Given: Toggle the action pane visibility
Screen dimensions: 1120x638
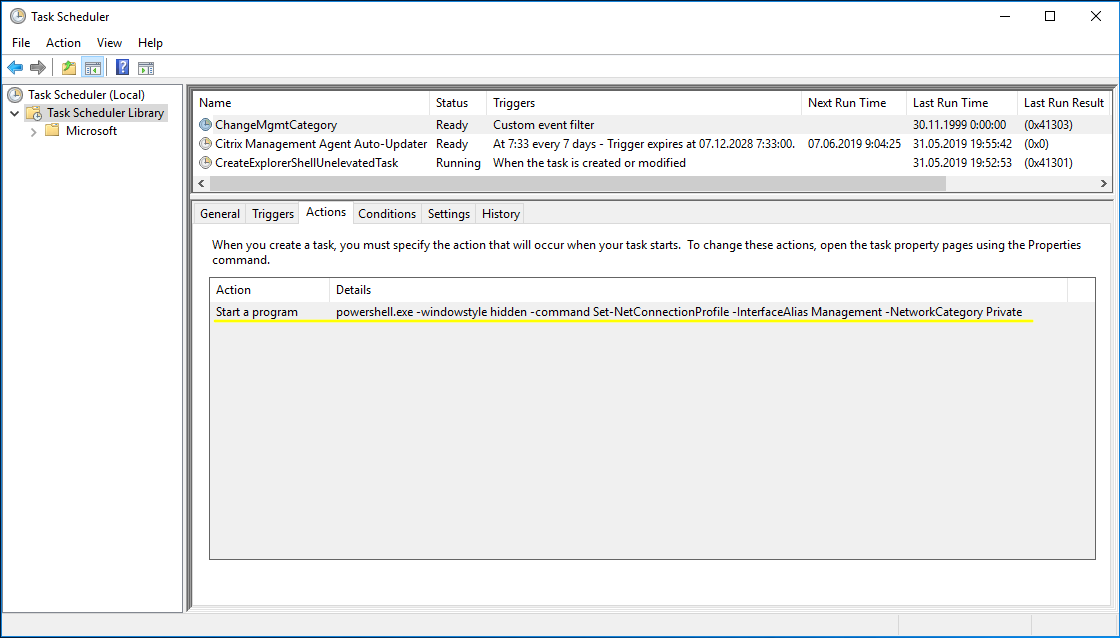Looking at the screenshot, I should [146, 67].
